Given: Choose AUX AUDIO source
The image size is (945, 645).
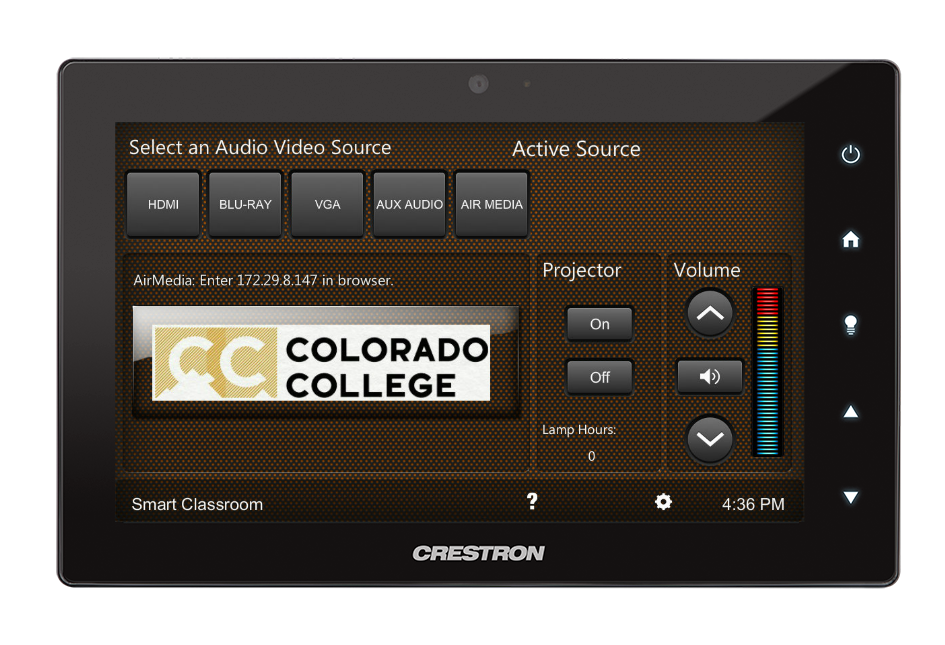Looking at the screenshot, I should tap(409, 204).
